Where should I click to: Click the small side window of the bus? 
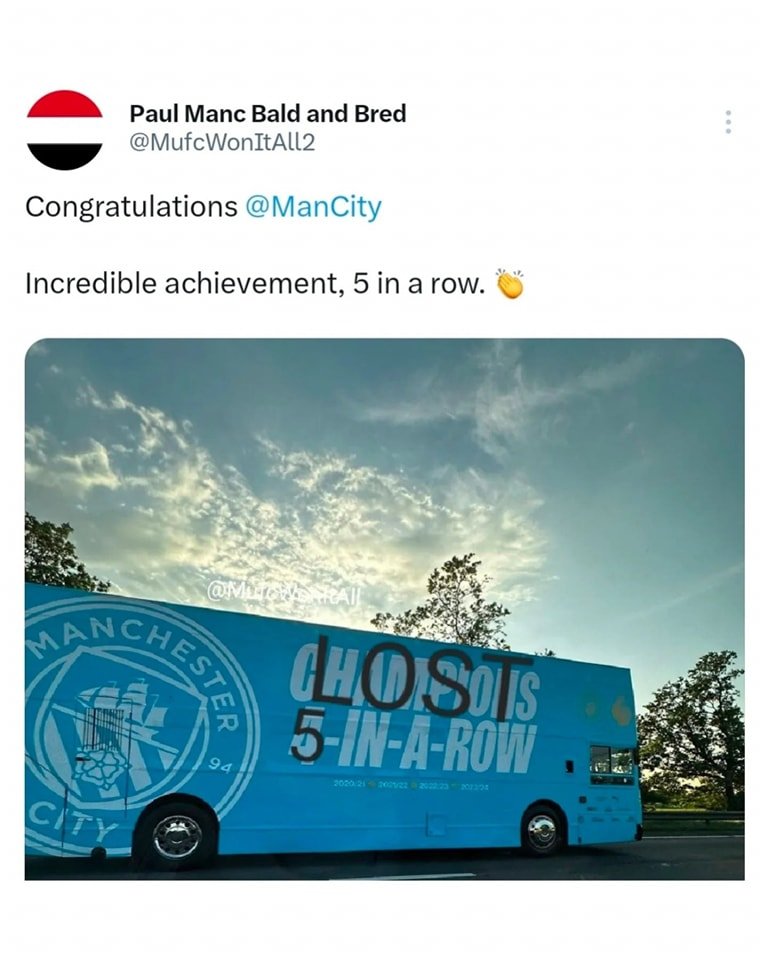pos(612,765)
